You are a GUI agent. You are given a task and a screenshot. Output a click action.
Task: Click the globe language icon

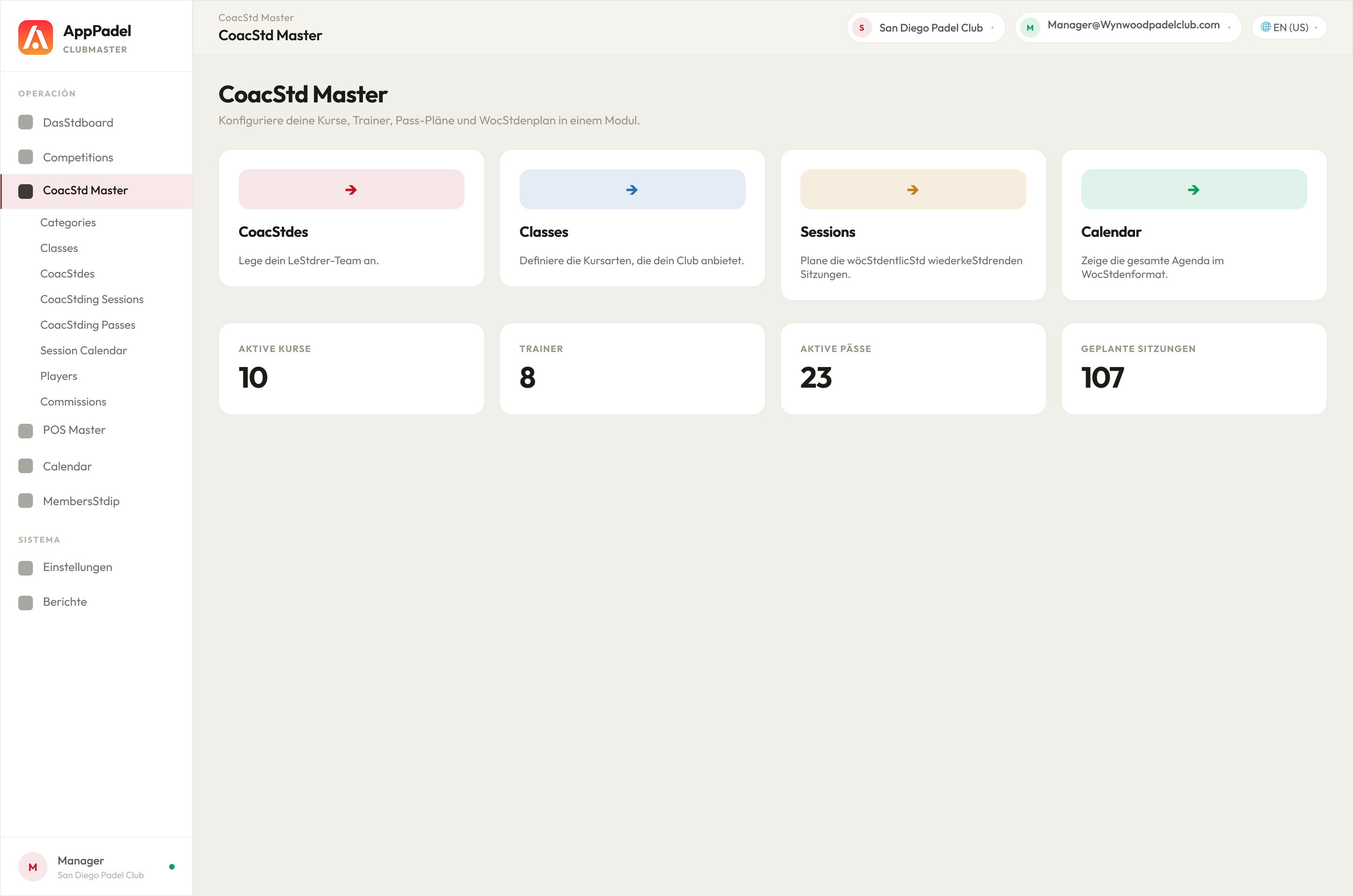[1266, 27]
